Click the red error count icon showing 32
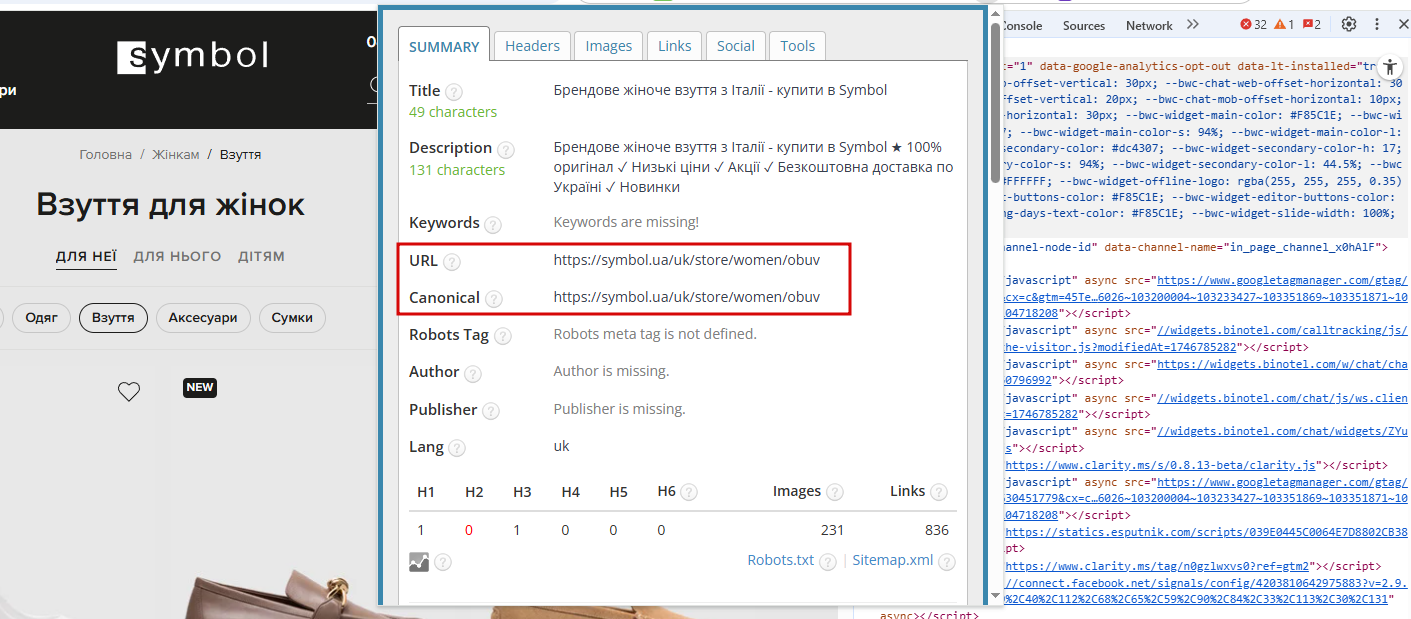 pyautogui.click(x=1254, y=25)
